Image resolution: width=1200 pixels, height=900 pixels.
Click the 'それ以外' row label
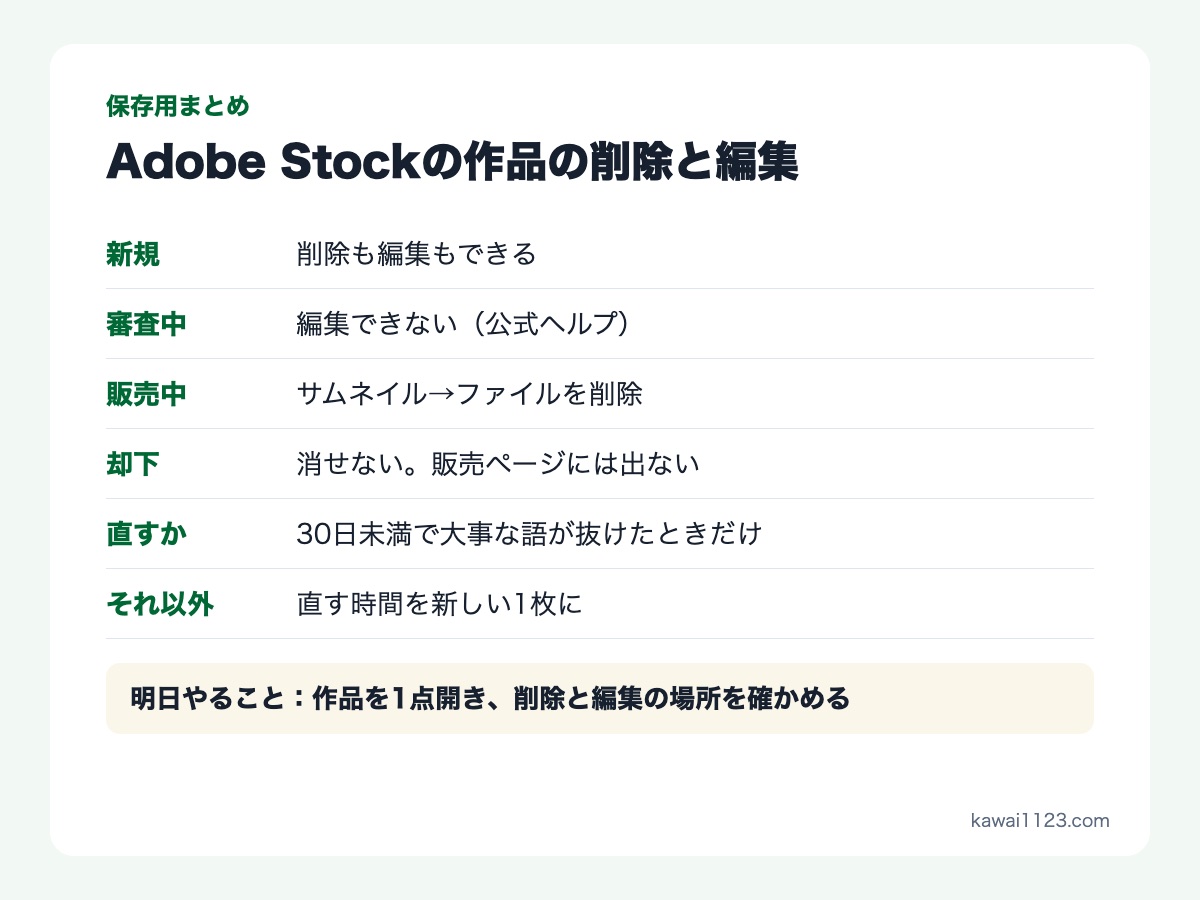tap(160, 604)
